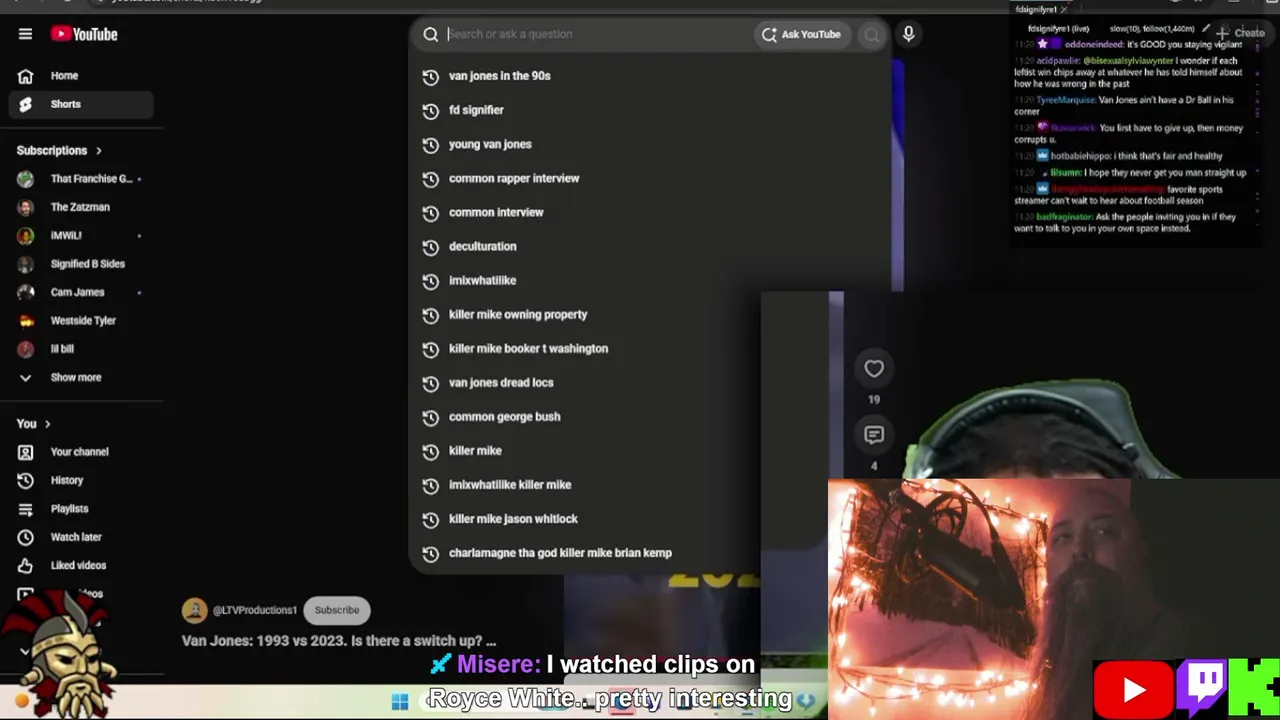Start voice search with the microphone icon
The height and width of the screenshot is (720, 1280).
908,34
